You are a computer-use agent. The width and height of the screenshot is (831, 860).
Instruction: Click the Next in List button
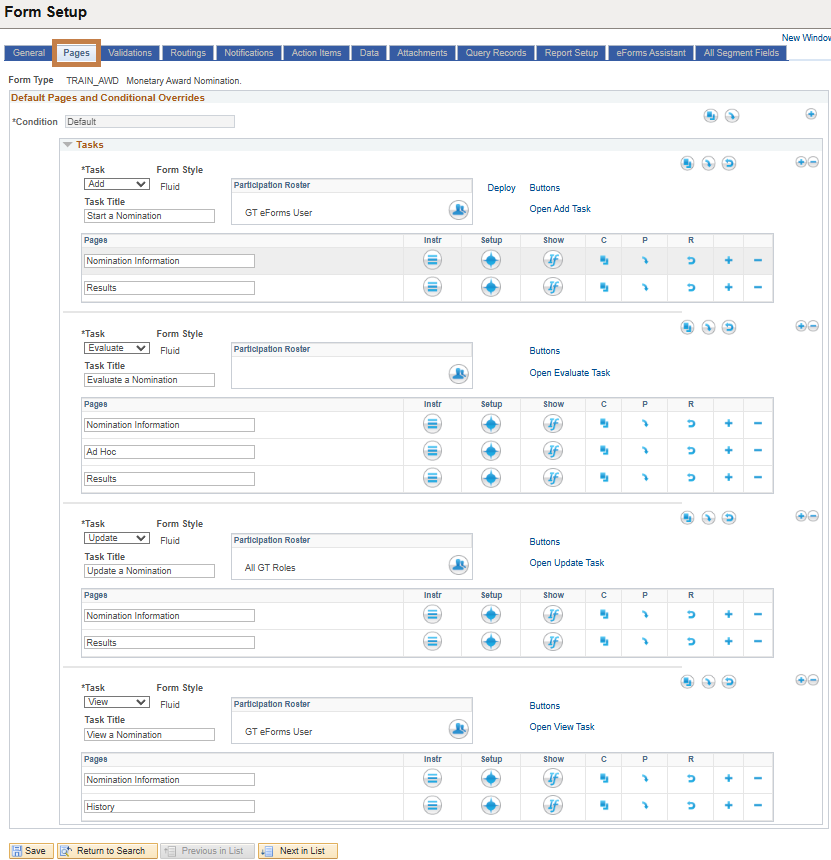pos(296,850)
